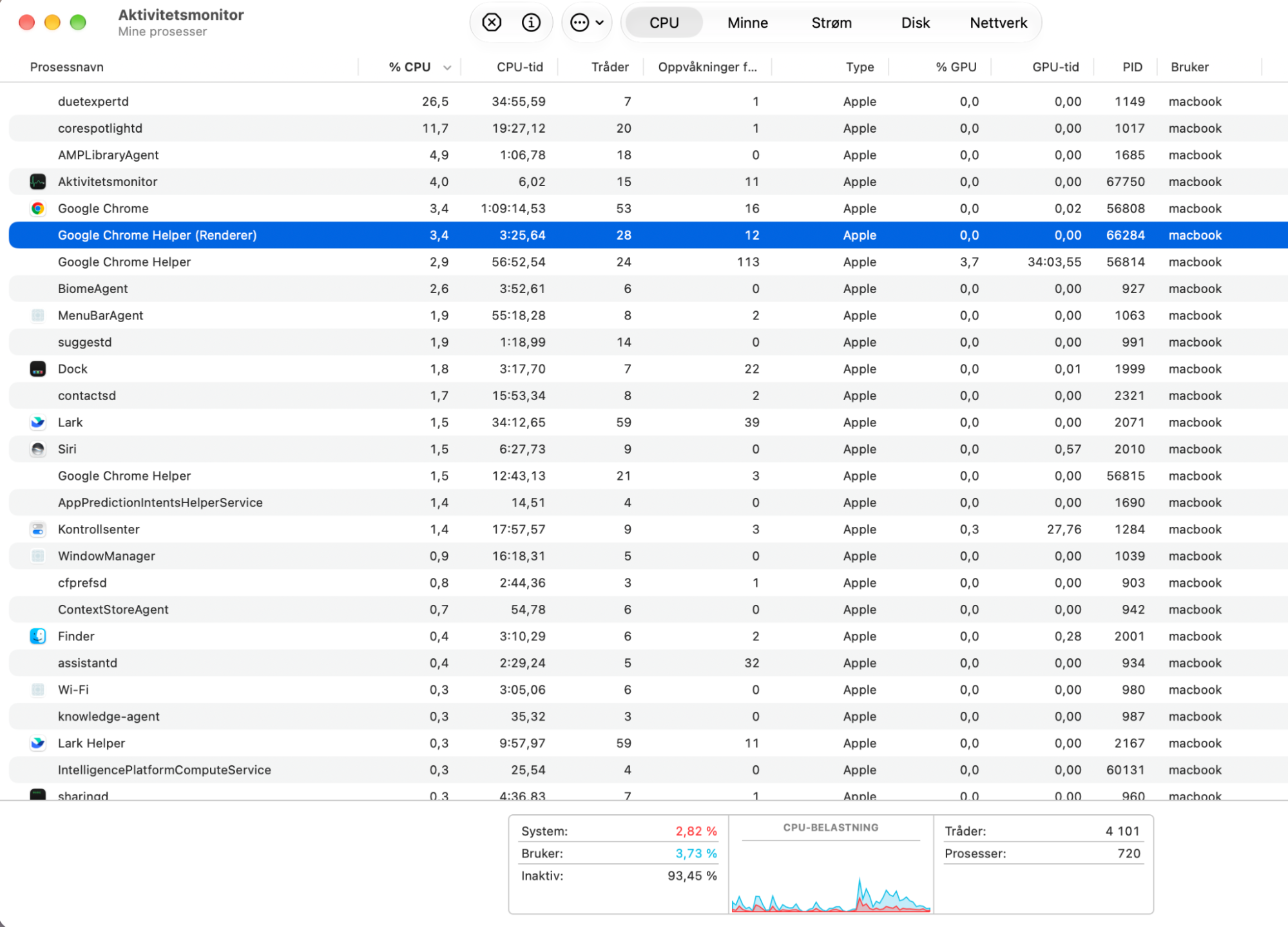Switch to the Minne tab

[747, 23]
